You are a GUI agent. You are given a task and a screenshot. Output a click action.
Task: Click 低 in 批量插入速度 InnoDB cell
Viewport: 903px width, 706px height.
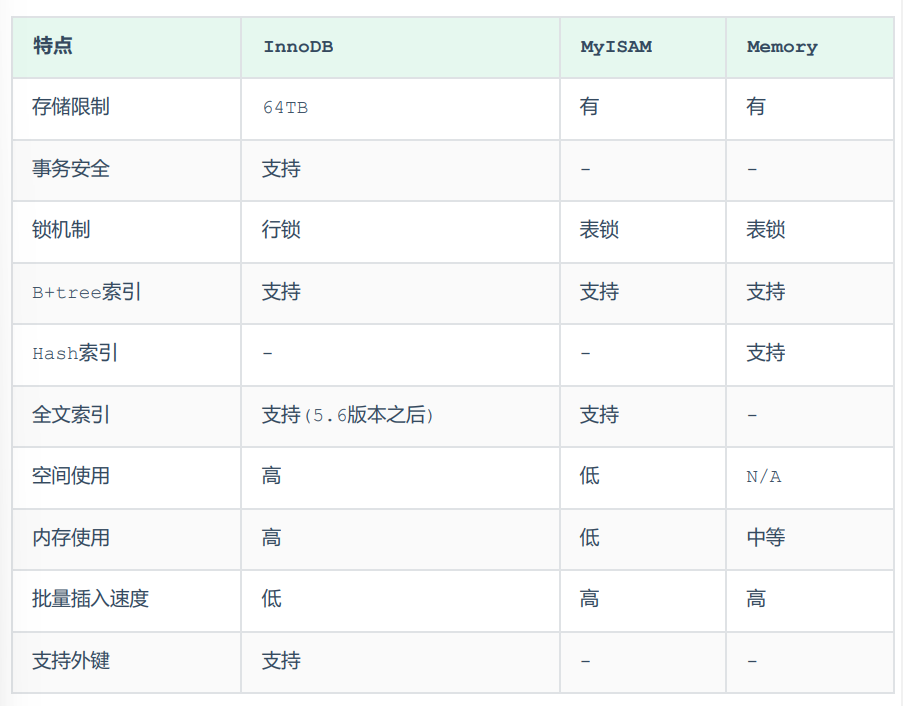pos(271,599)
